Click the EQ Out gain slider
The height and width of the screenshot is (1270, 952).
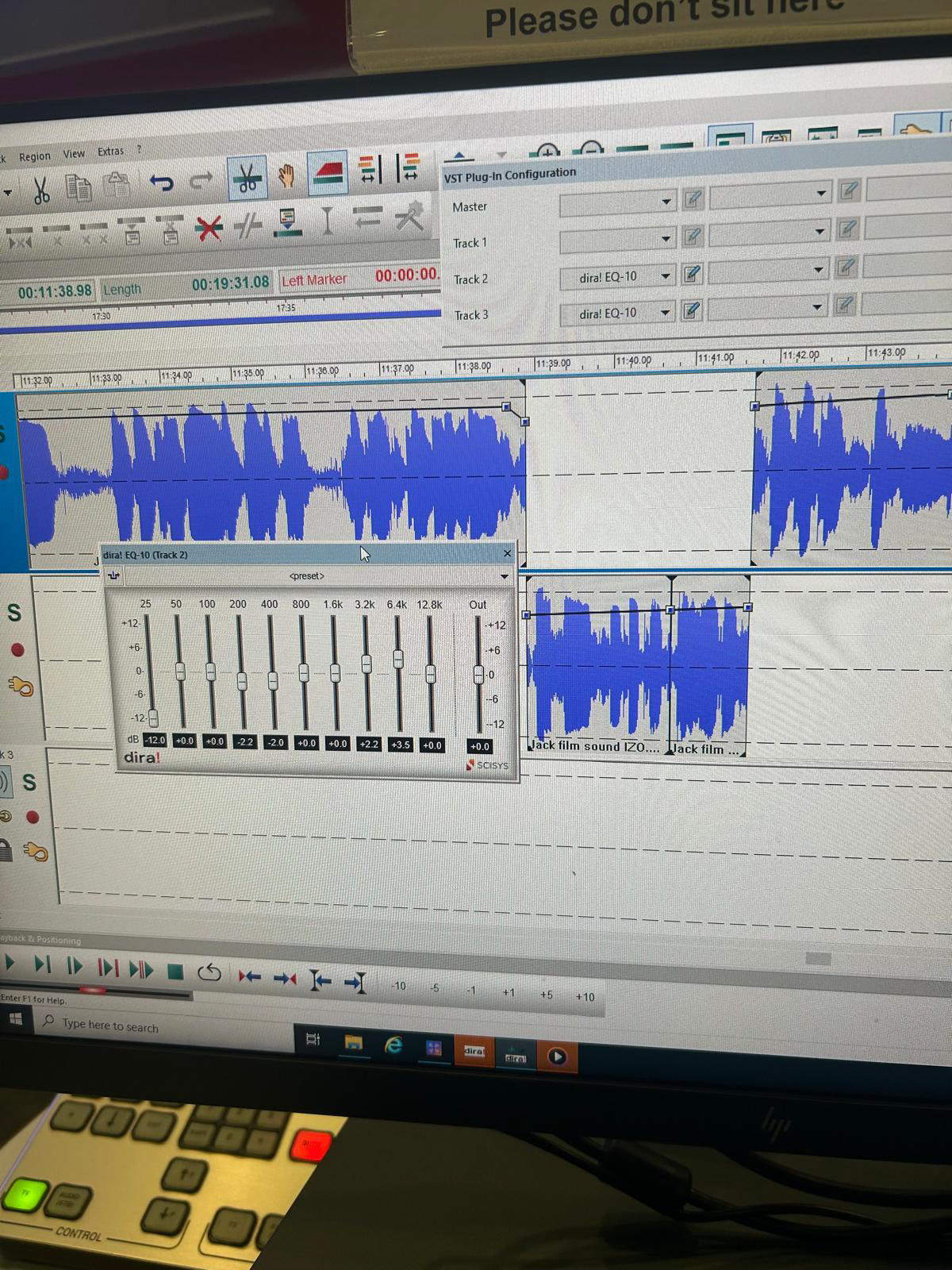point(478,675)
